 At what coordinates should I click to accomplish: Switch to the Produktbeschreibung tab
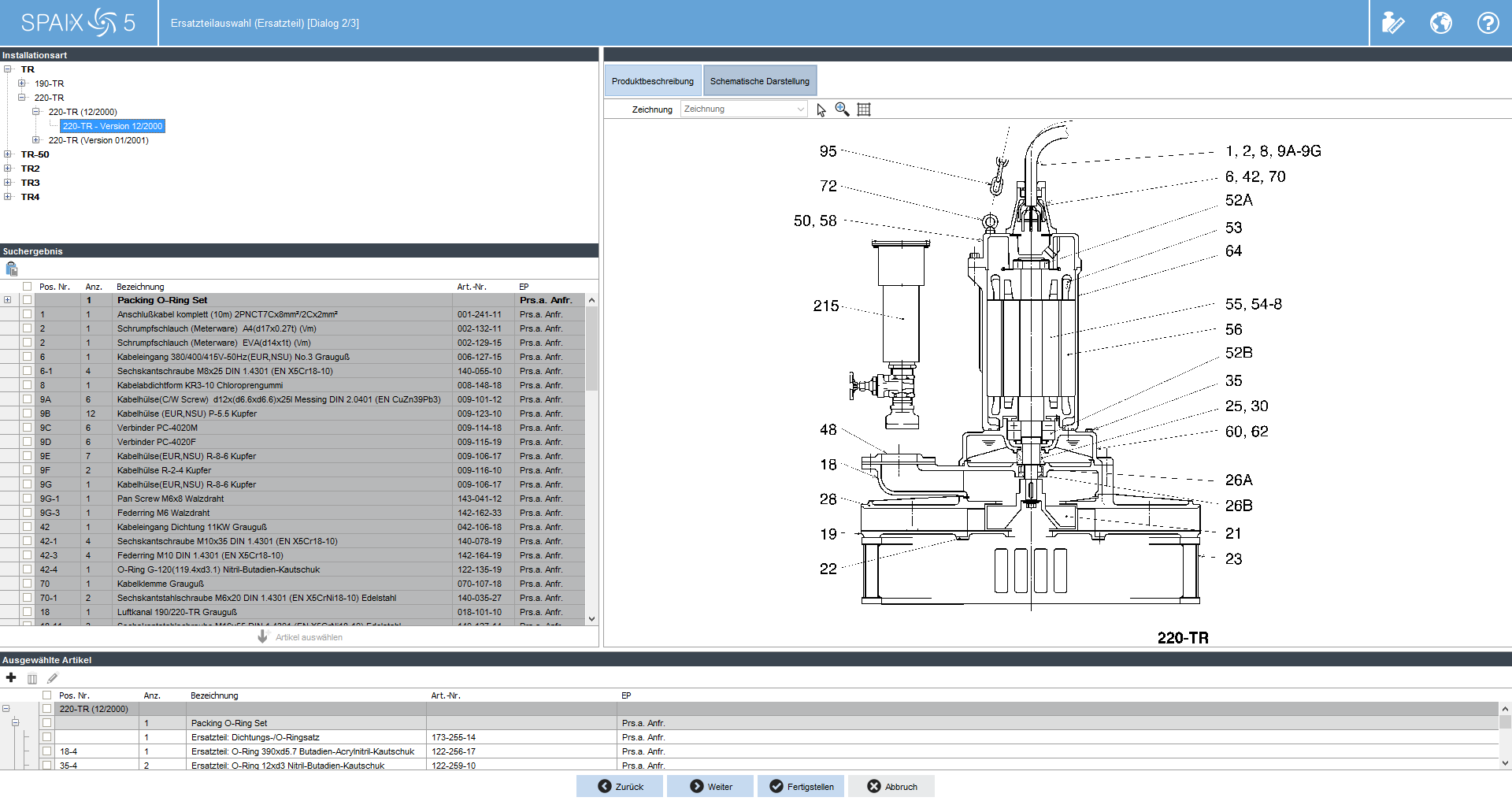(x=653, y=81)
